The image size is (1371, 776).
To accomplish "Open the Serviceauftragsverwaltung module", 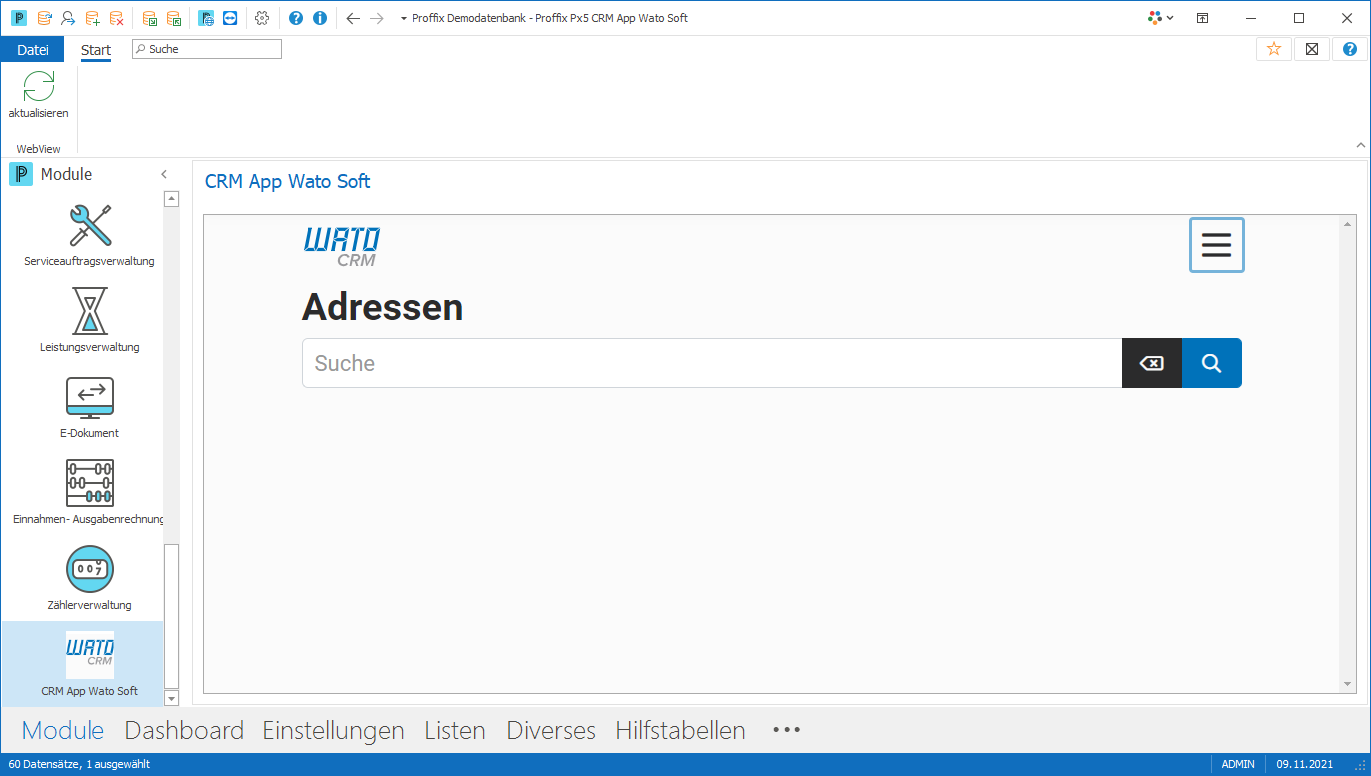I will [x=90, y=235].
